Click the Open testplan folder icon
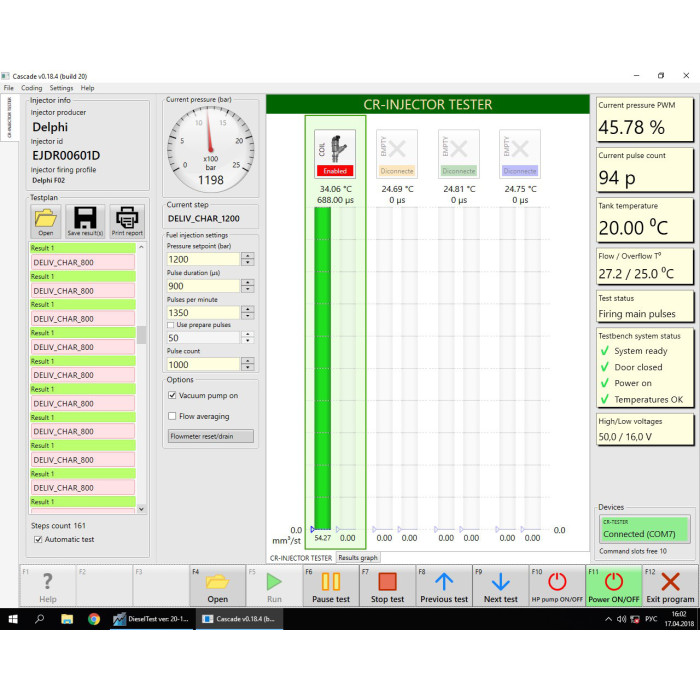This screenshot has width=700, height=700. (46, 220)
